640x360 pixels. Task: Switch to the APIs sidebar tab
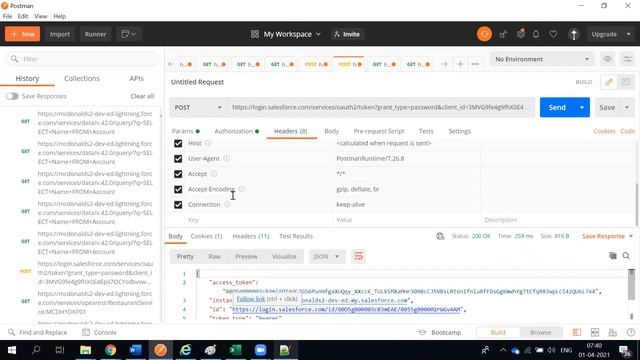pyautogui.click(x=136, y=78)
